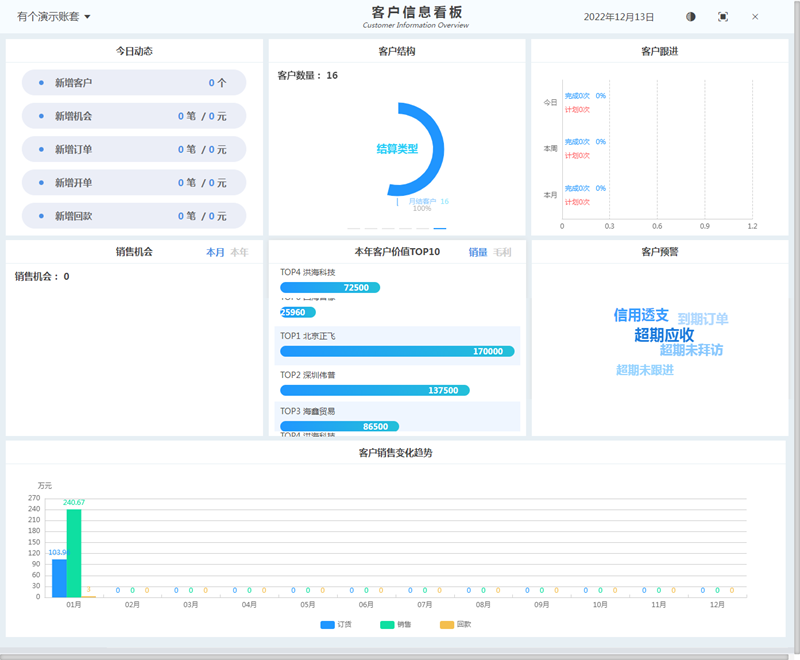Image resolution: width=800 pixels, height=660 pixels.
Task: Open the 新增订单 row in today's activity
Action: (x=134, y=149)
